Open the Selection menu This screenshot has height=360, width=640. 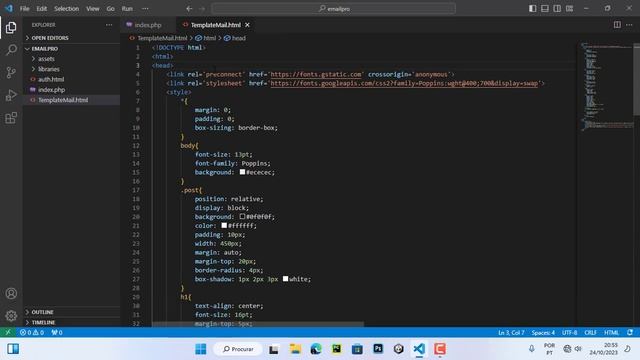tap(67, 9)
